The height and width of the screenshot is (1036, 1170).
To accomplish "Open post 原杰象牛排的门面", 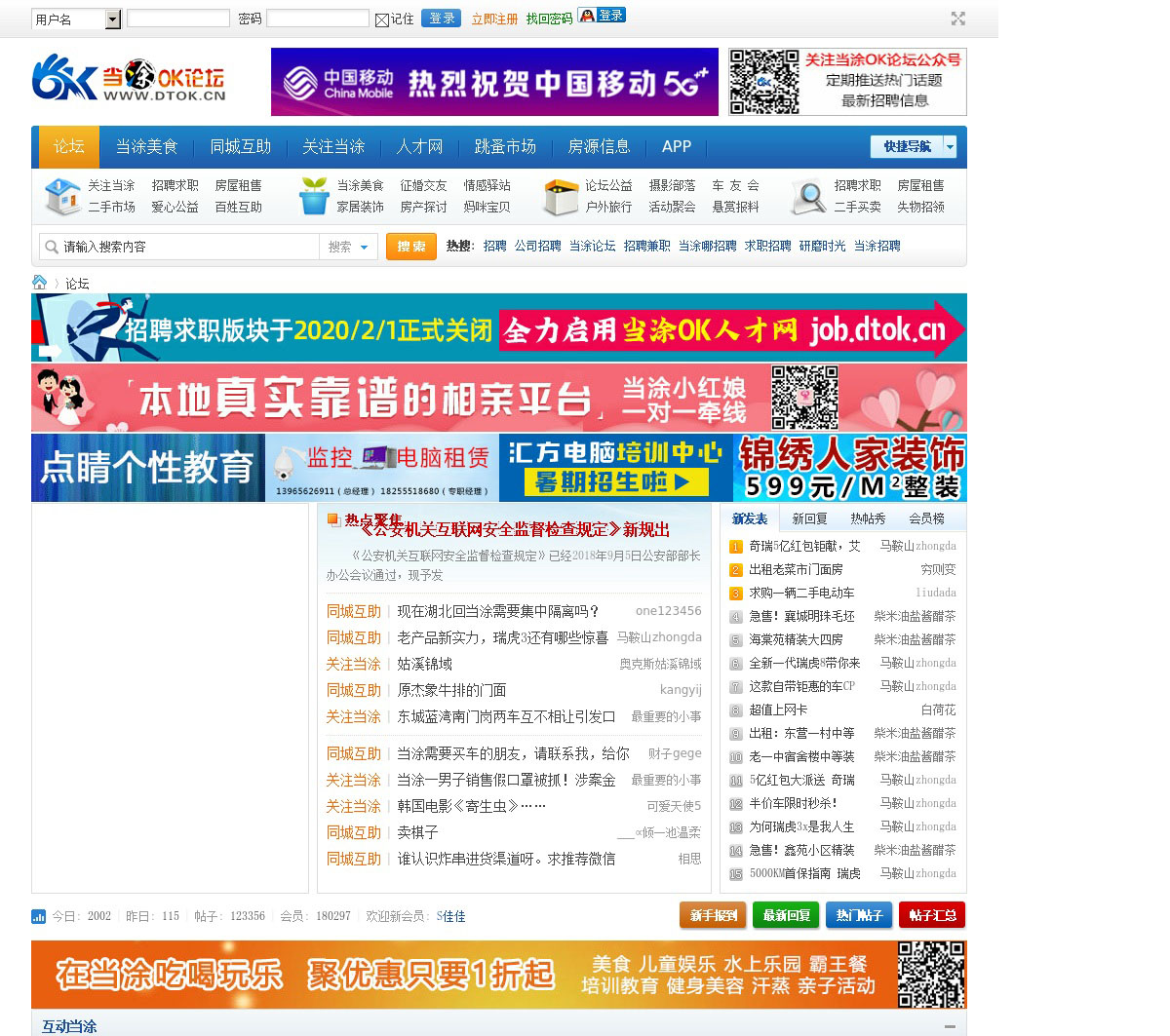I will (451, 690).
